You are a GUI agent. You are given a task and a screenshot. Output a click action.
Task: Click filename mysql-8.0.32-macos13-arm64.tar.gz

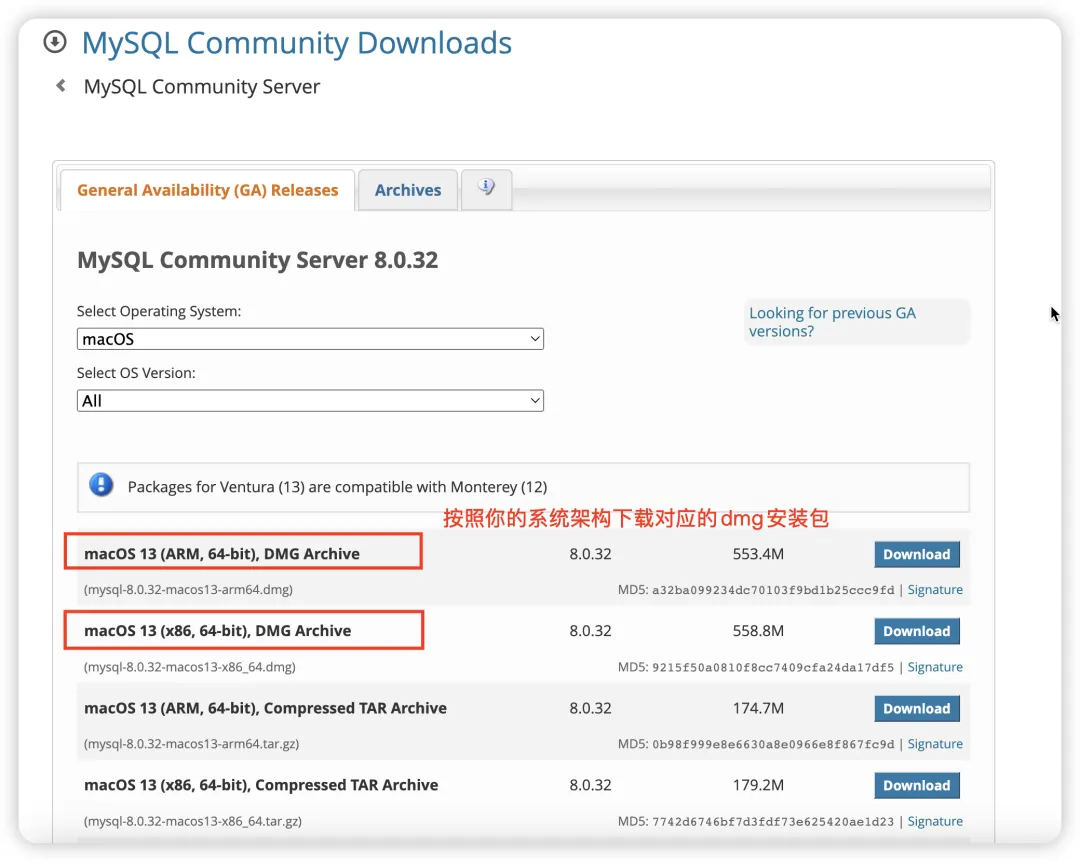(x=191, y=744)
